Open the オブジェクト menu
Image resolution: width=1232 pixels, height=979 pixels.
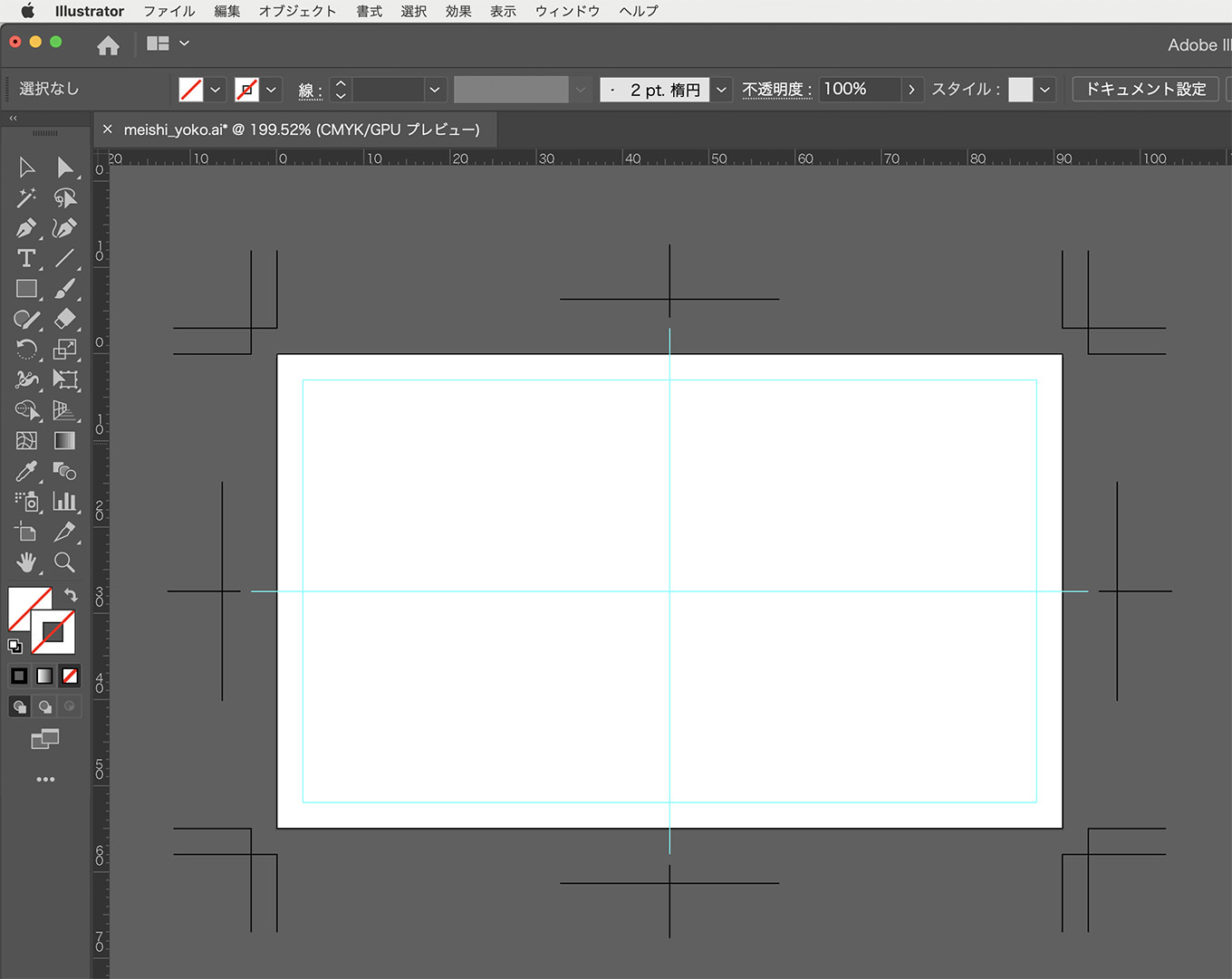pos(297,11)
